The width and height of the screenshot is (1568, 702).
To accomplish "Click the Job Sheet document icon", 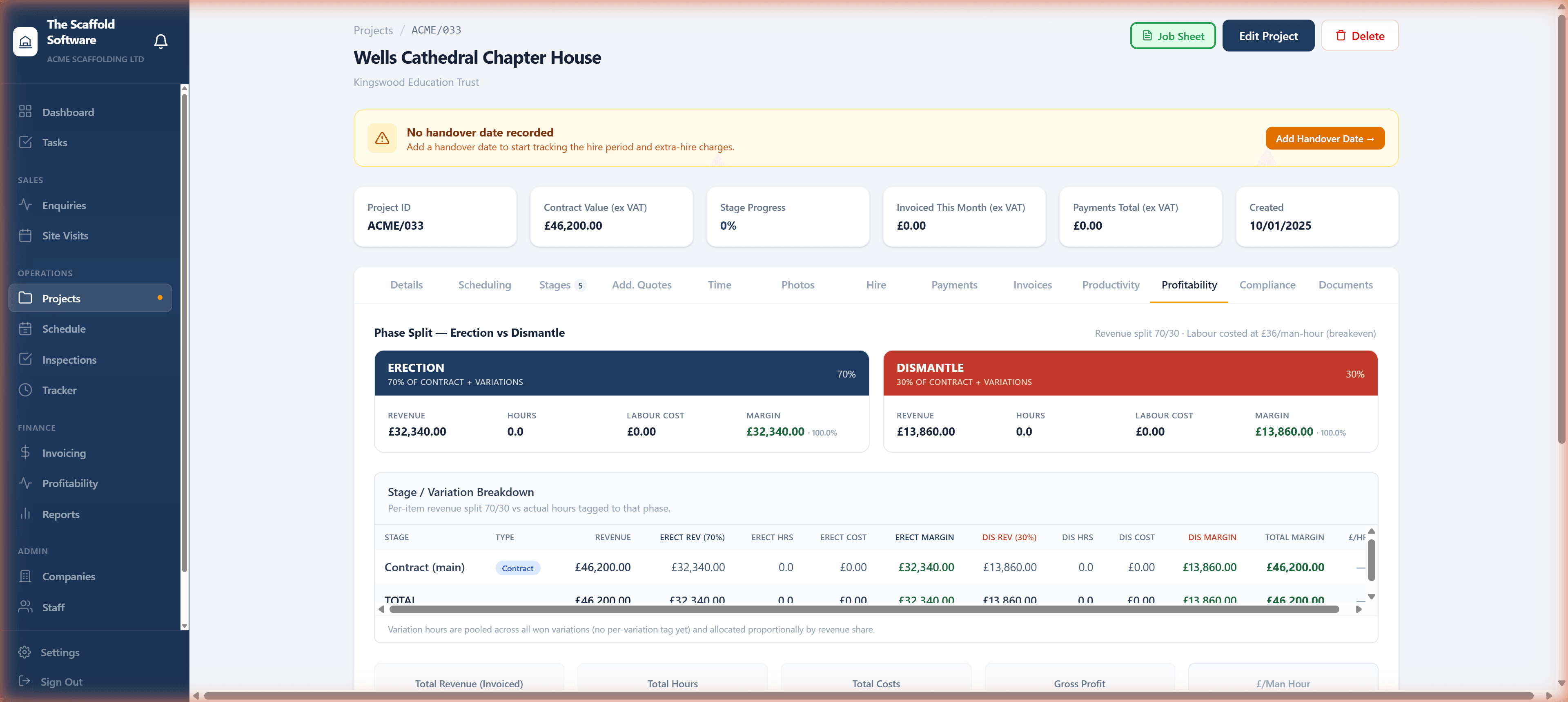I will coord(1147,36).
